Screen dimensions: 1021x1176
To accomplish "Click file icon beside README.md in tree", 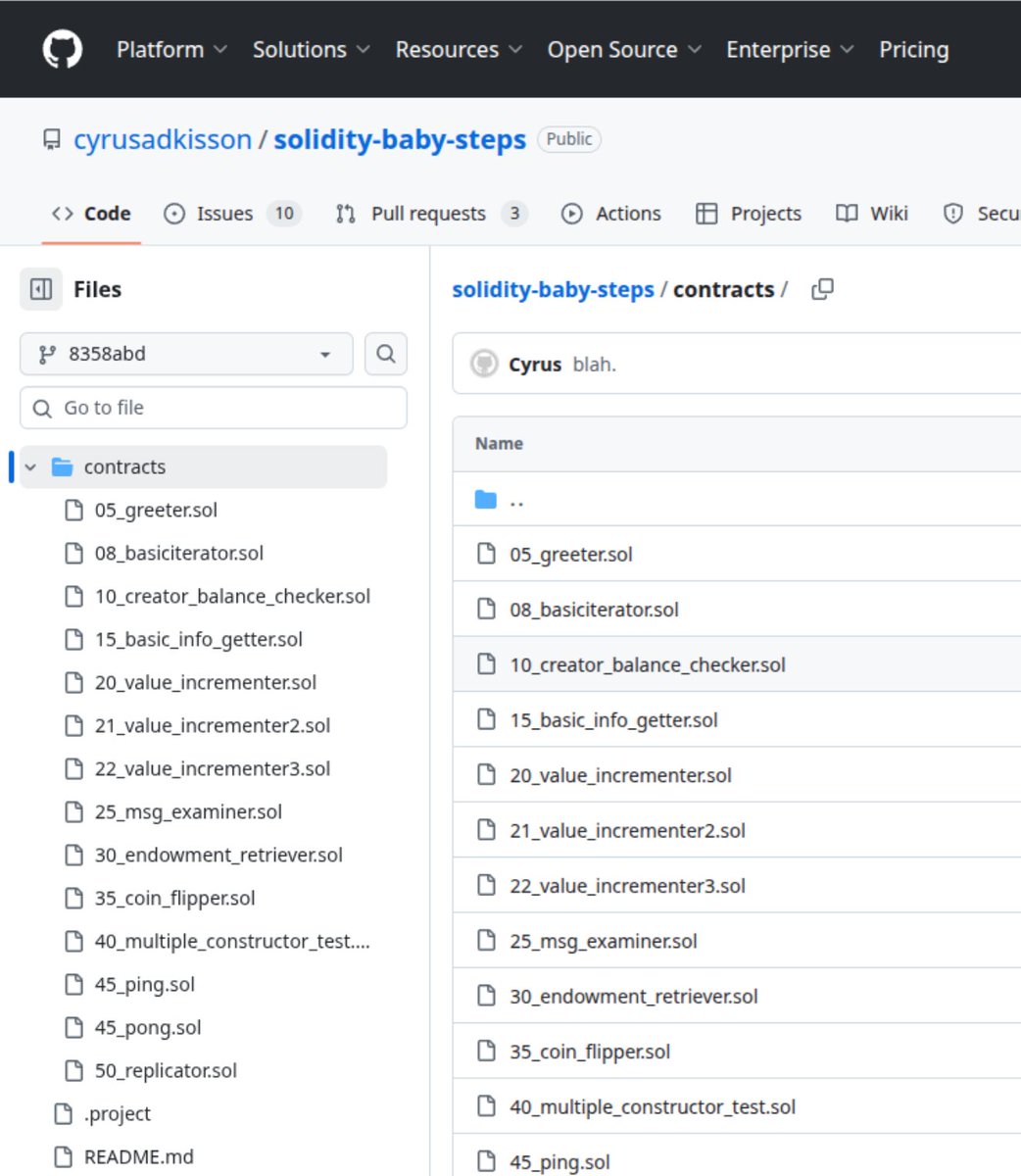I will click(x=63, y=1156).
